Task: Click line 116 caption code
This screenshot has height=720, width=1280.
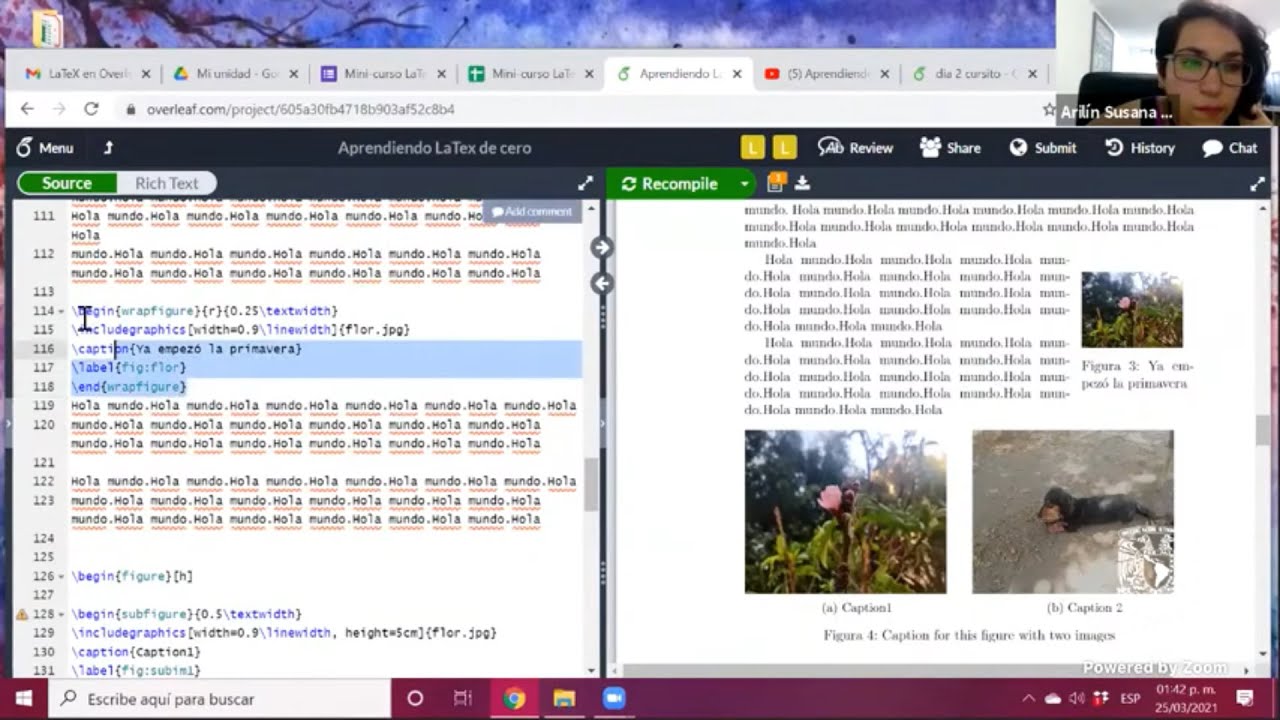Action: click(186, 349)
